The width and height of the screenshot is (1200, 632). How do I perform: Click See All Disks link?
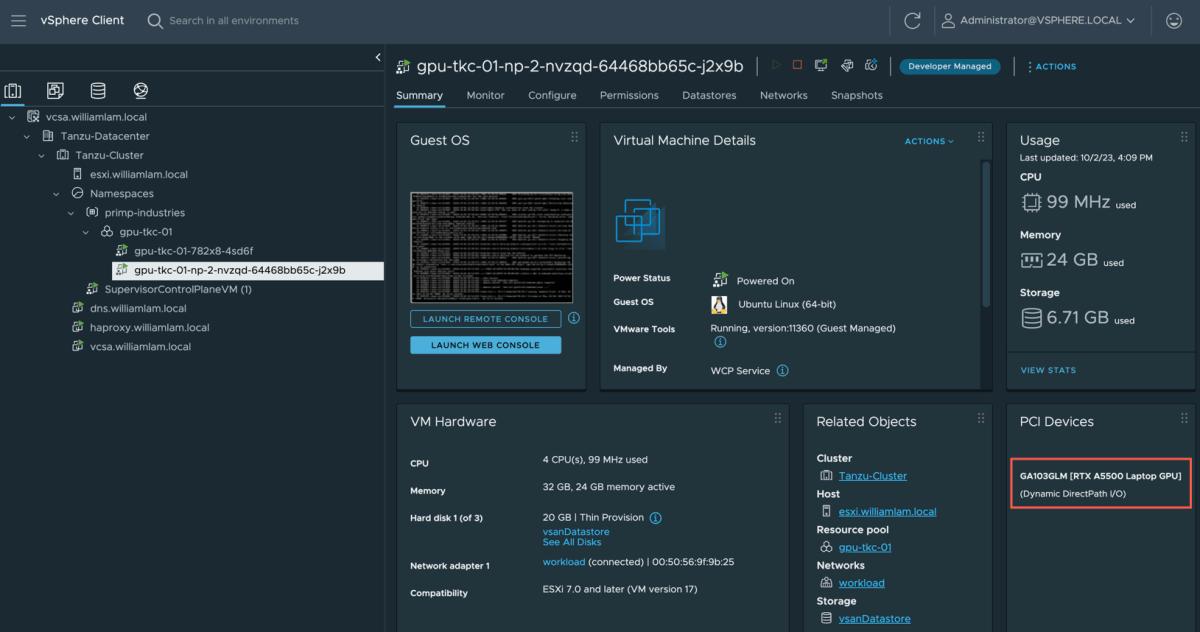click(572, 542)
